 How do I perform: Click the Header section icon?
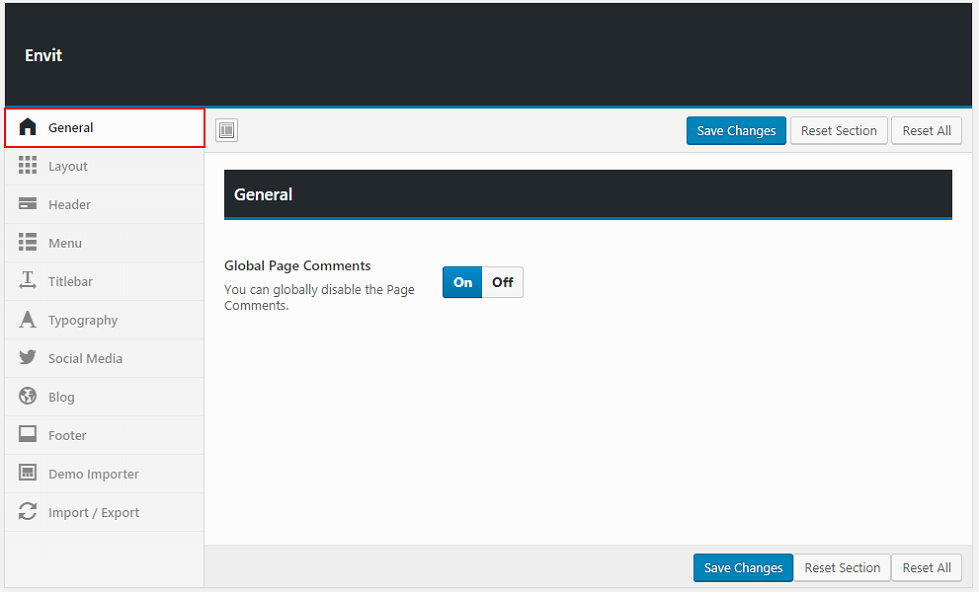coord(28,204)
